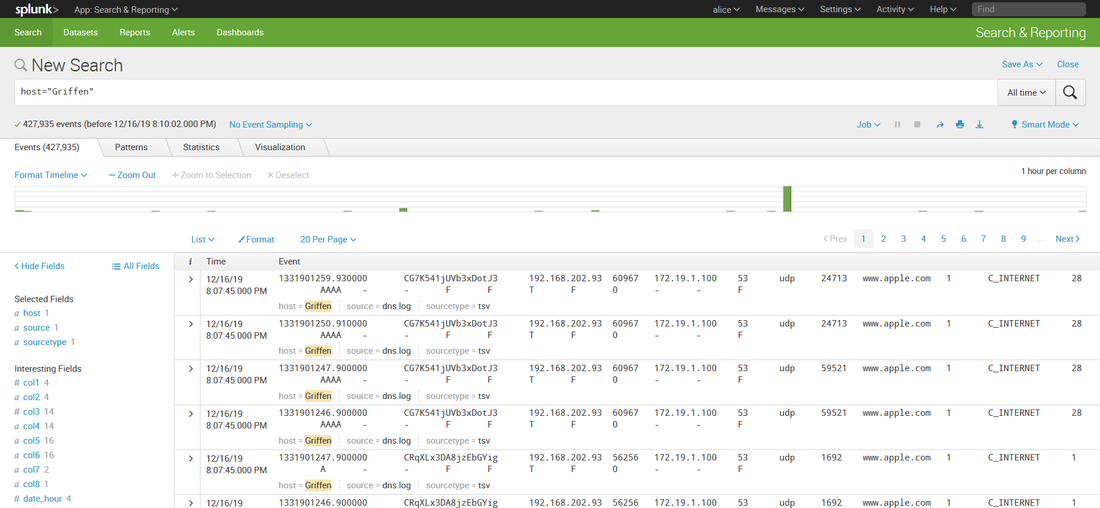Click the Find input field
The width and height of the screenshot is (1100, 508).
coord(1028,9)
